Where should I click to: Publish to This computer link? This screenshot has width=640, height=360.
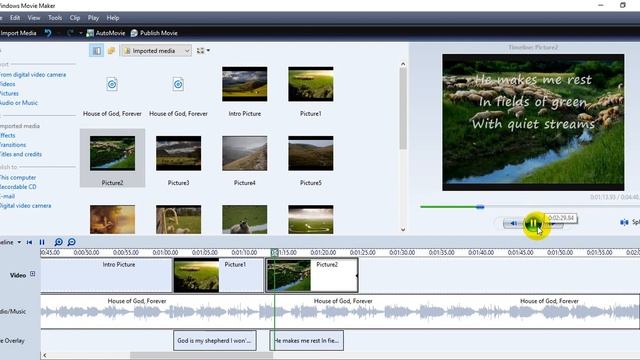18,178
